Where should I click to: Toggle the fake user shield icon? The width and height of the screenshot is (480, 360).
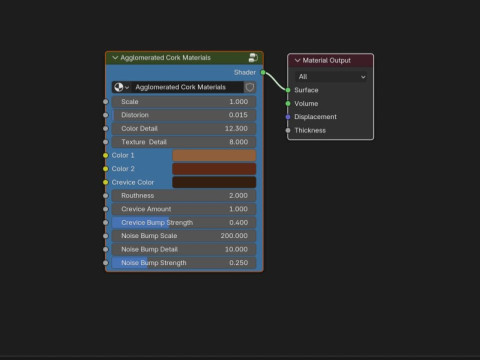pyautogui.click(x=250, y=87)
